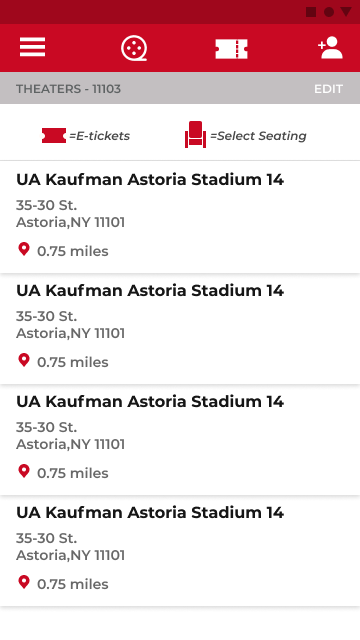Tap the fourth theater's location pin icon

click(24, 582)
